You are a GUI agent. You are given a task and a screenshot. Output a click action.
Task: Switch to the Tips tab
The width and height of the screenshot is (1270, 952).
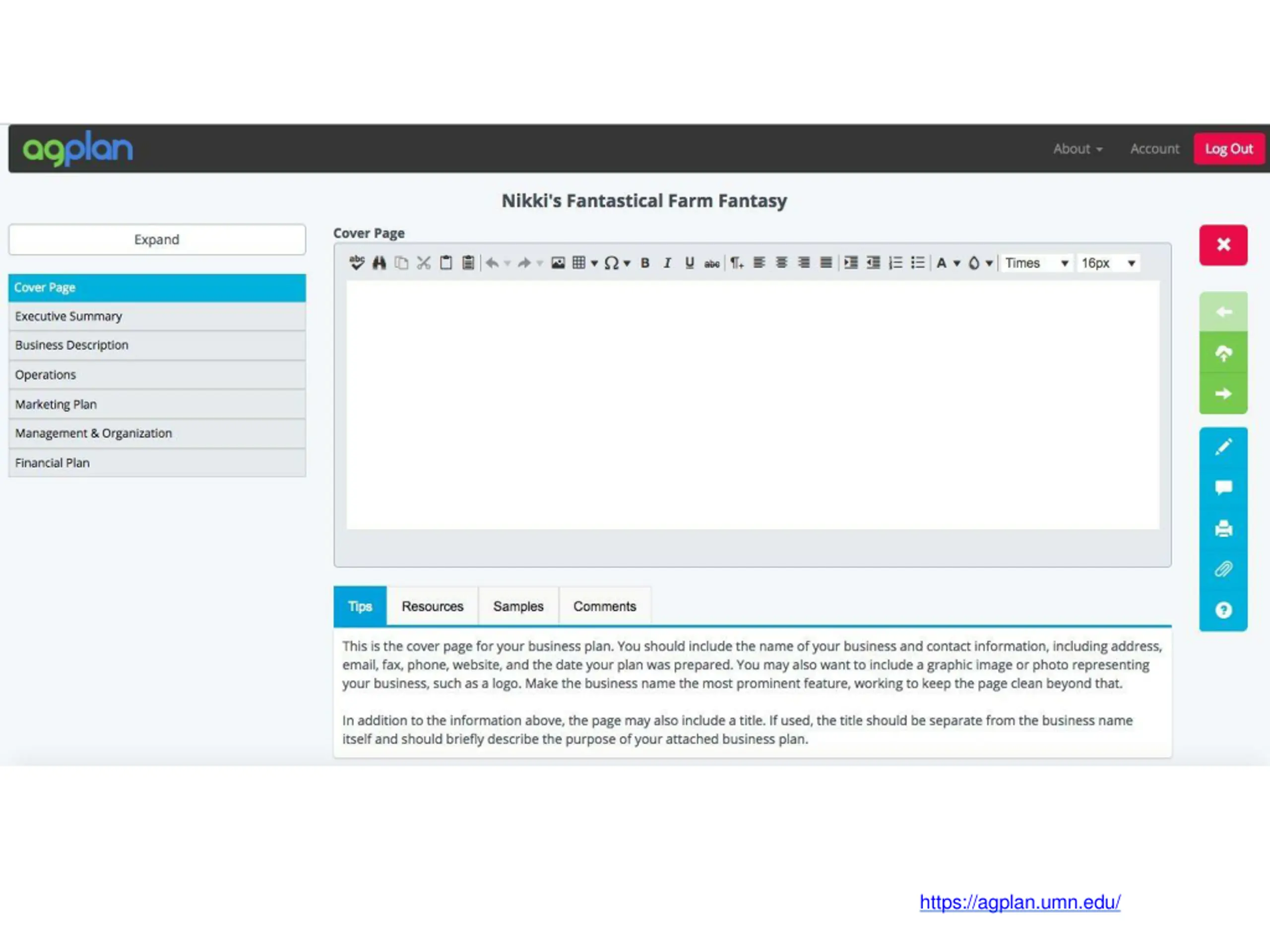coord(360,606)
